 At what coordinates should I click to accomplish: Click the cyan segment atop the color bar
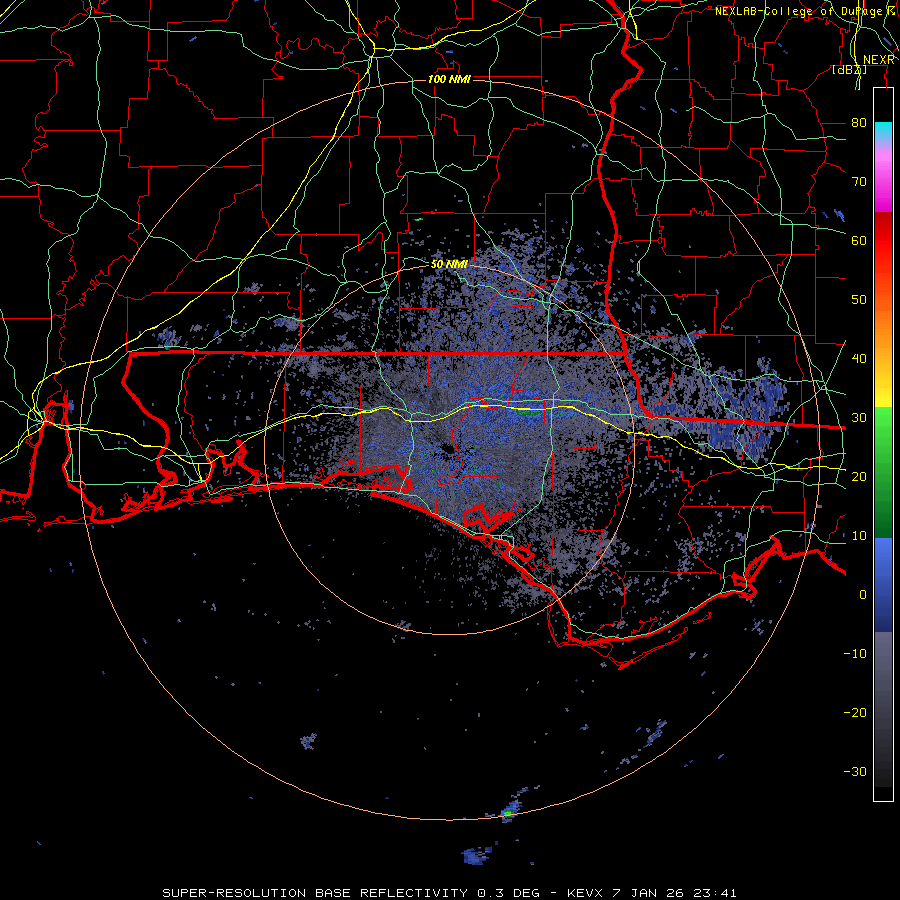(883, 131)
